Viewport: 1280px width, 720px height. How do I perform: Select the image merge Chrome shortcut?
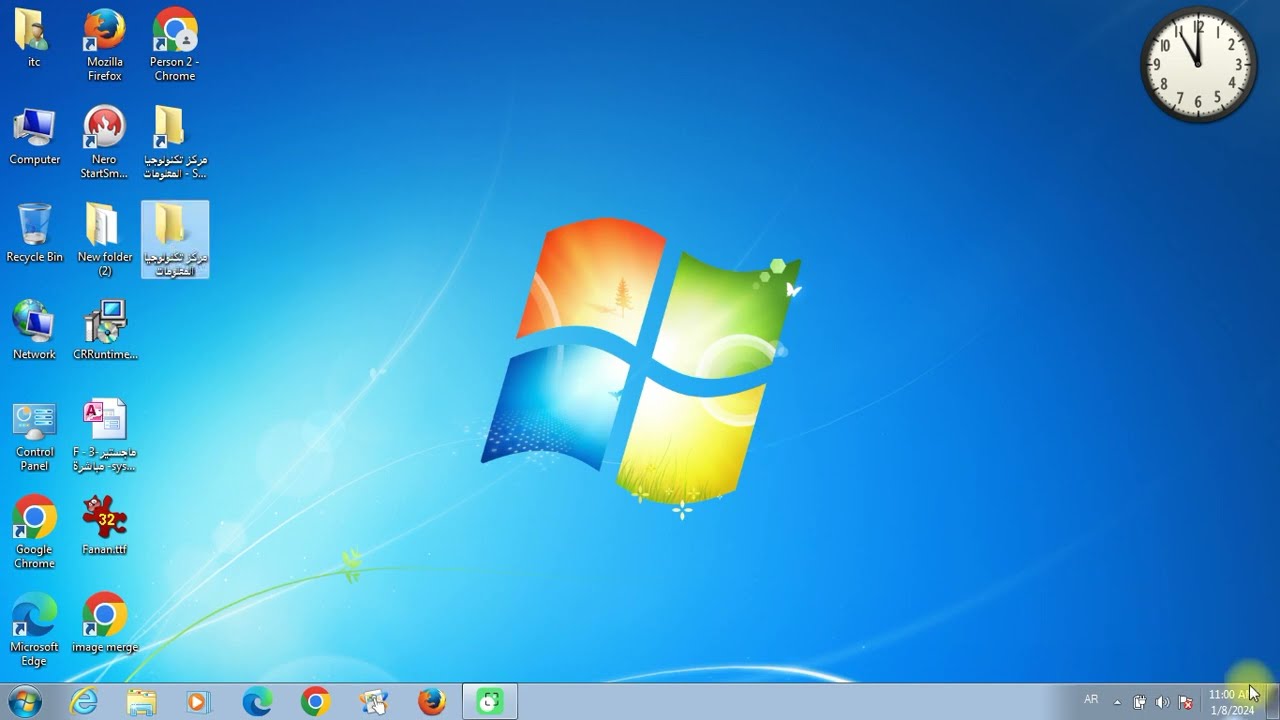[104, 623]
